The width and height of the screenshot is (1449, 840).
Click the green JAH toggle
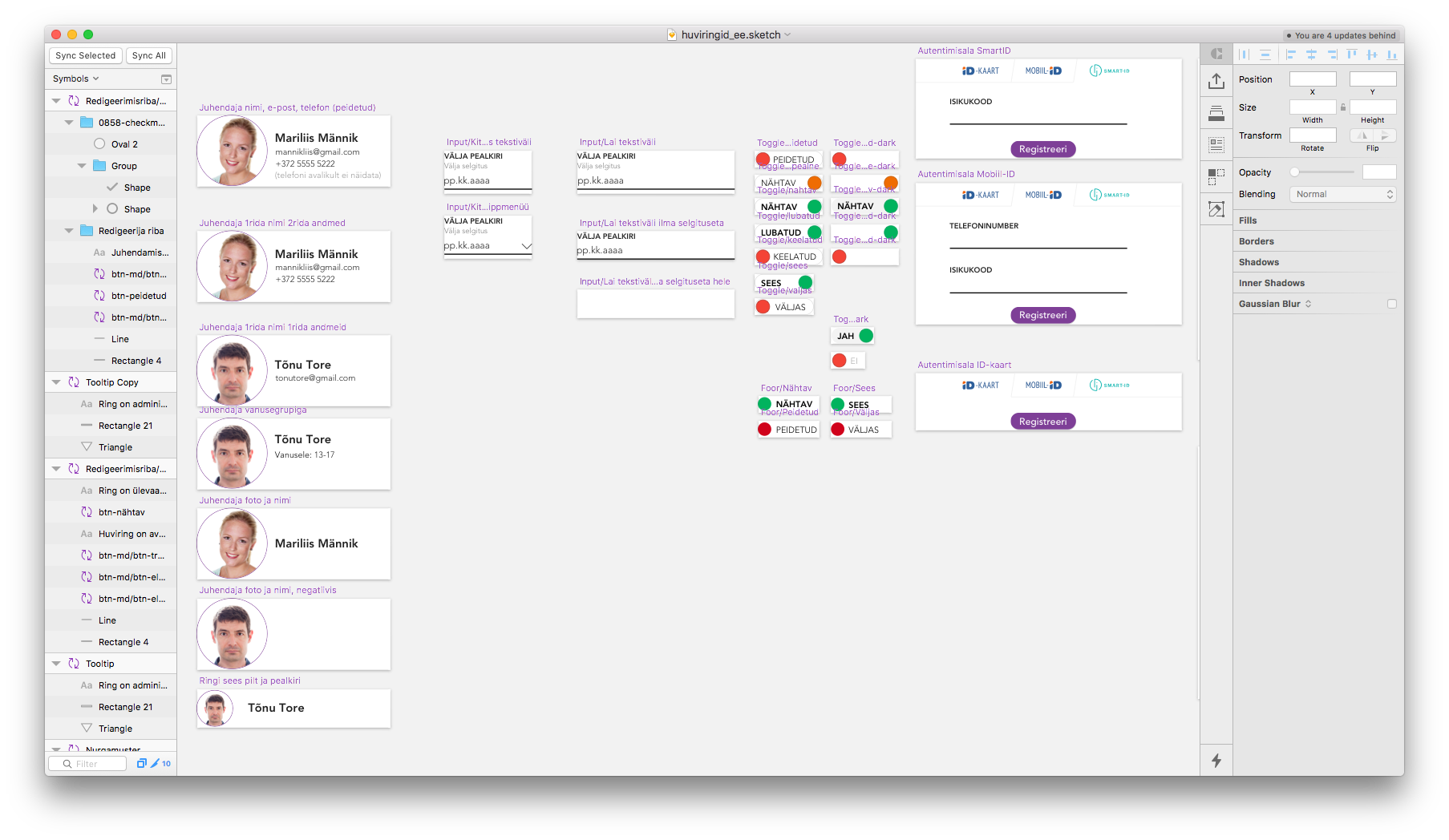(x=853, y=336)
